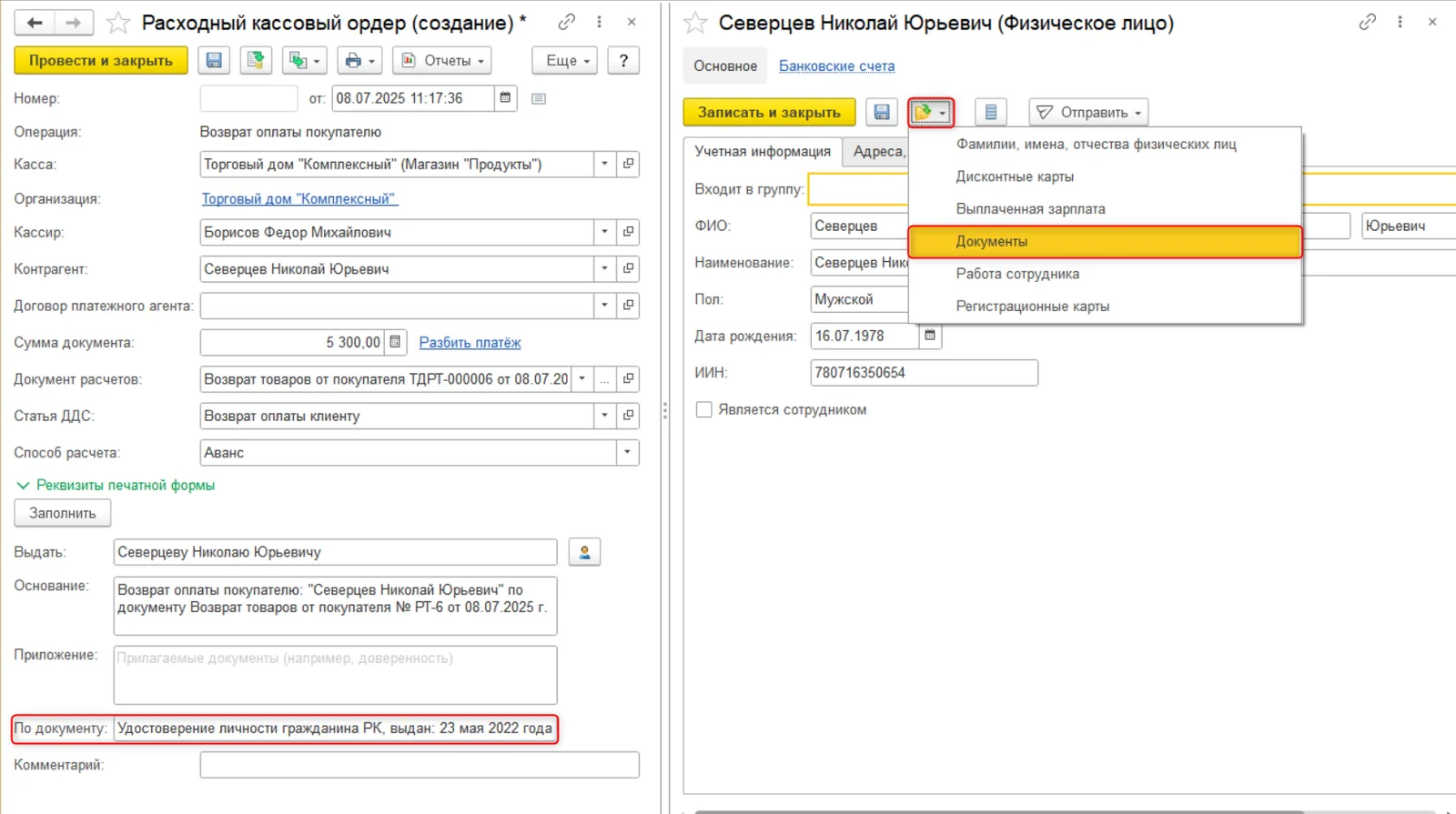The width and height of the screenshot is (1456, 814).
Task: Add cash order form to favorites star
Action: coord(118,23)
